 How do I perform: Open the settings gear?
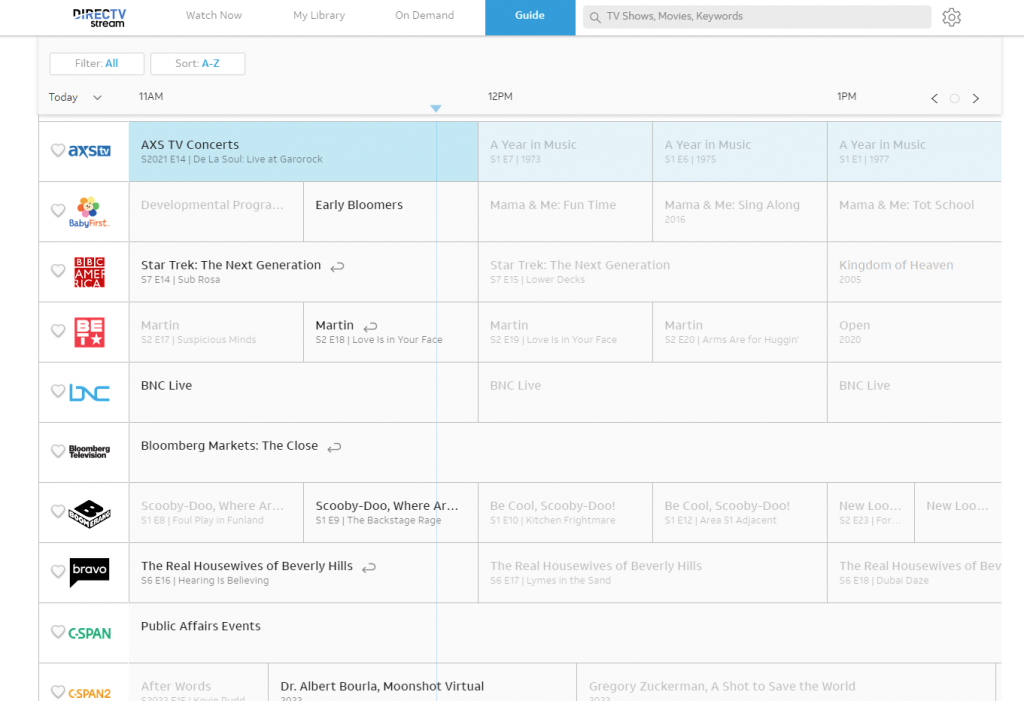951,17
